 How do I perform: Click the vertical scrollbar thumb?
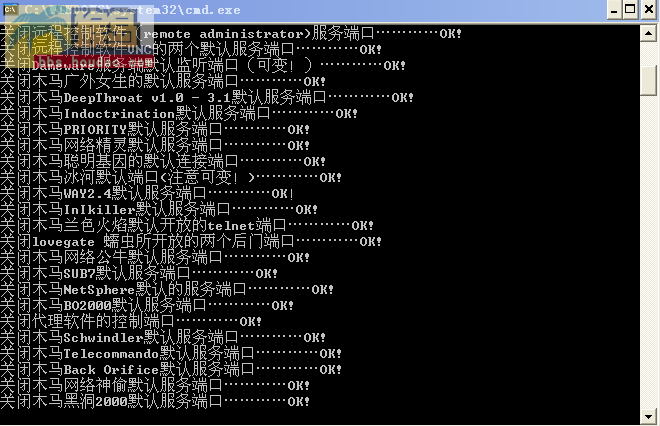pos(648,80)
